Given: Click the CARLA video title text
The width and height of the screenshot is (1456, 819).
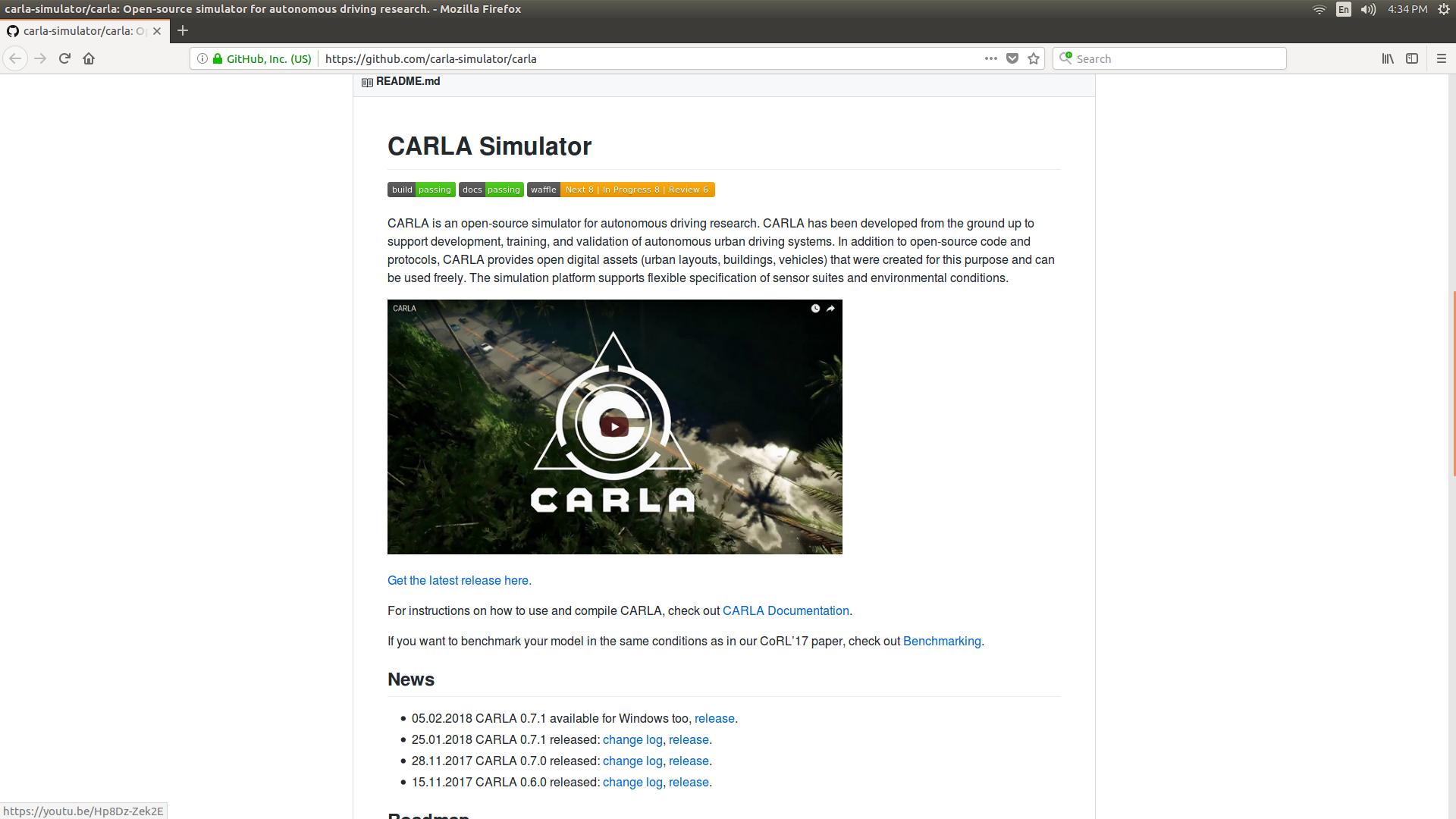Looking at the screenshot, I should pyautogui.click(x=404, y=309).
